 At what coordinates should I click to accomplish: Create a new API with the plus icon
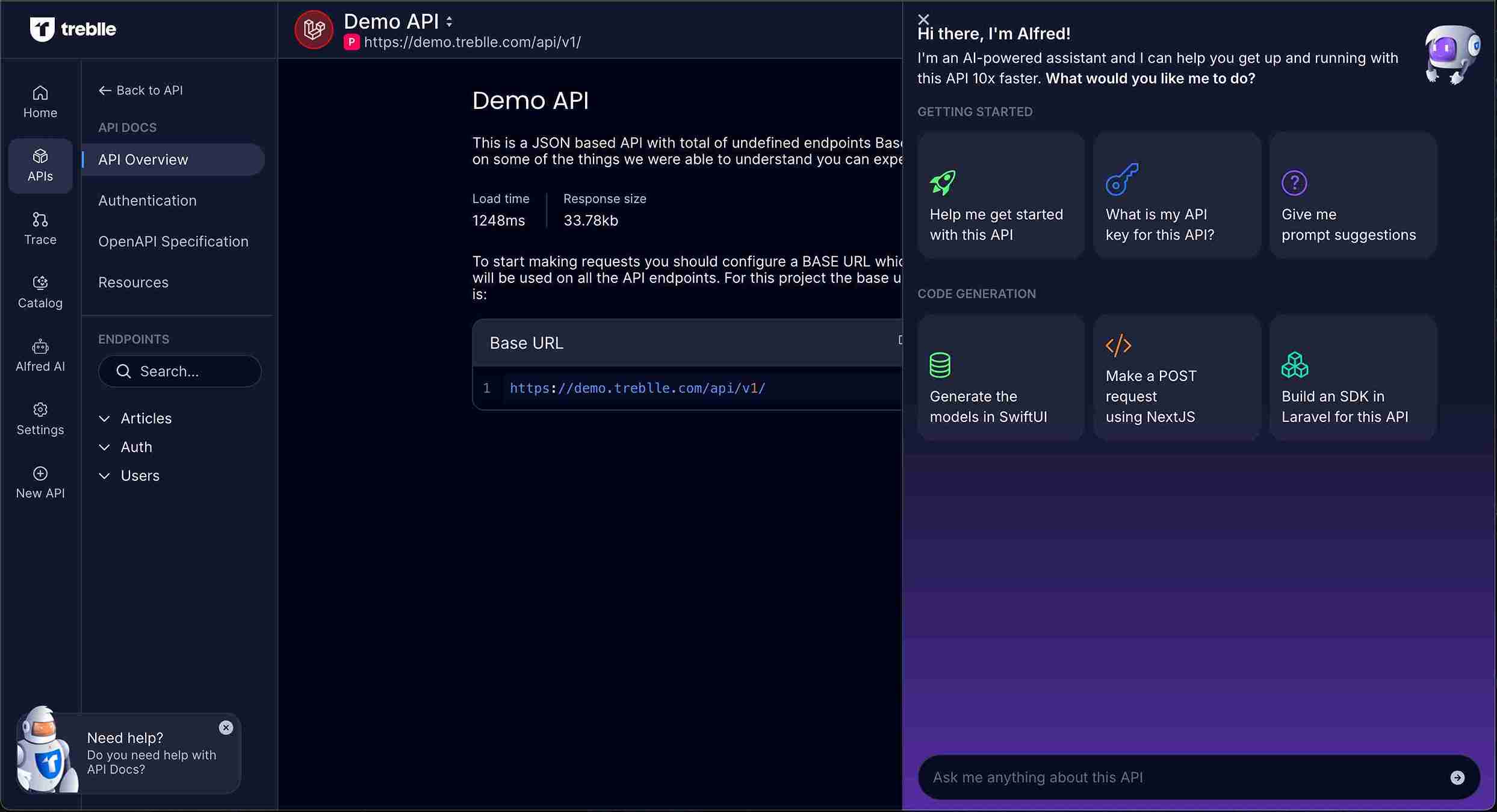pyautogui.click(x=39, y=481)
